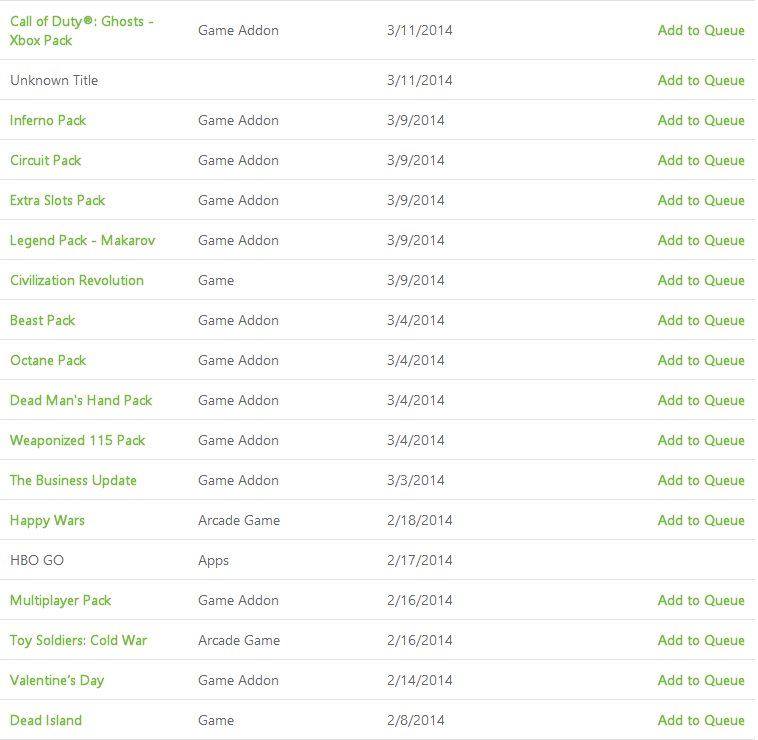Click the Arcade Game type for Happy Wars
Image resolution: width=758 pixels, height=740 pixels.
point(239,521)
